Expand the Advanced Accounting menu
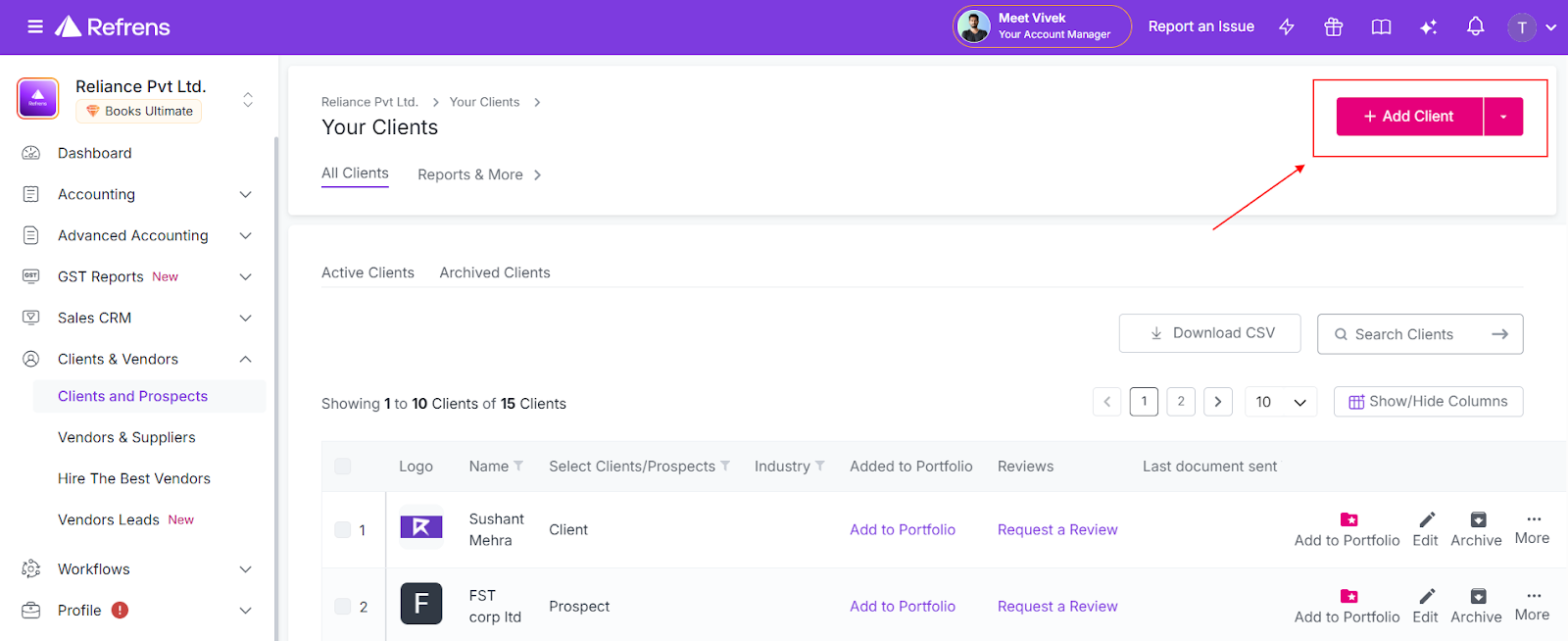This screenshot has height=641, width=1568. [x=246, y=235]
